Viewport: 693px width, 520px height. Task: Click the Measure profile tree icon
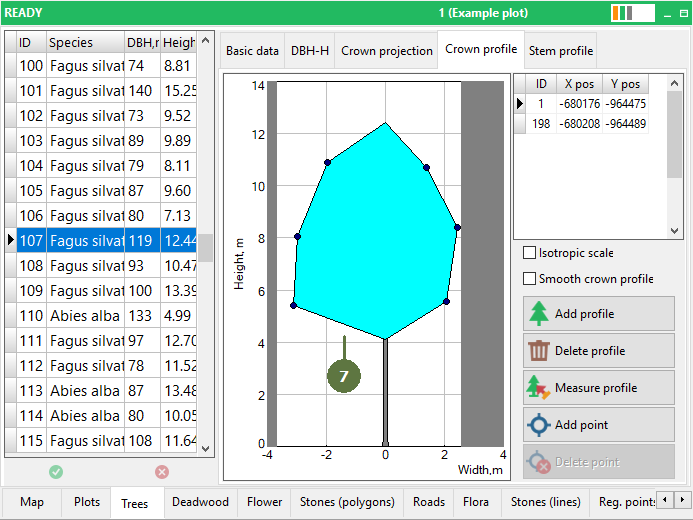(x=538, y=387)
